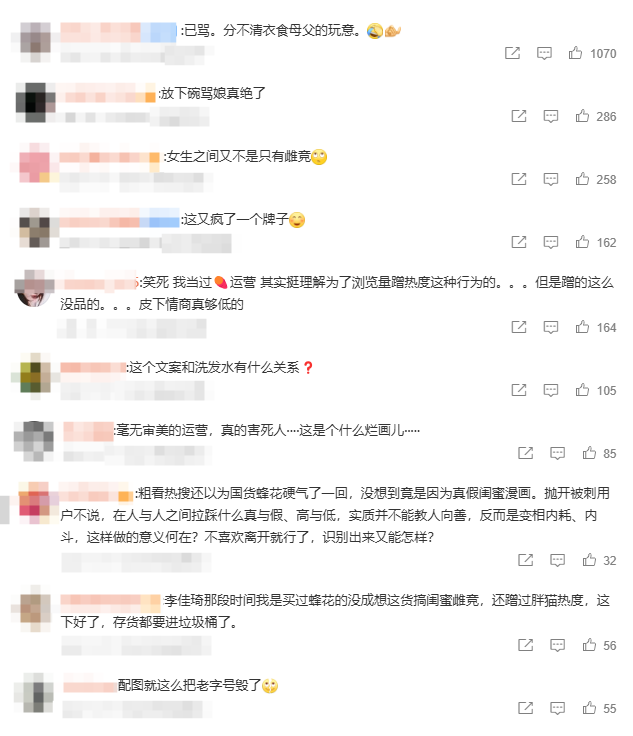Image resolution: width=633 pixels, height=736 pixels.
Task: Reply to the '这又疯了一个牌子' comment
Action: pos(550,242)
